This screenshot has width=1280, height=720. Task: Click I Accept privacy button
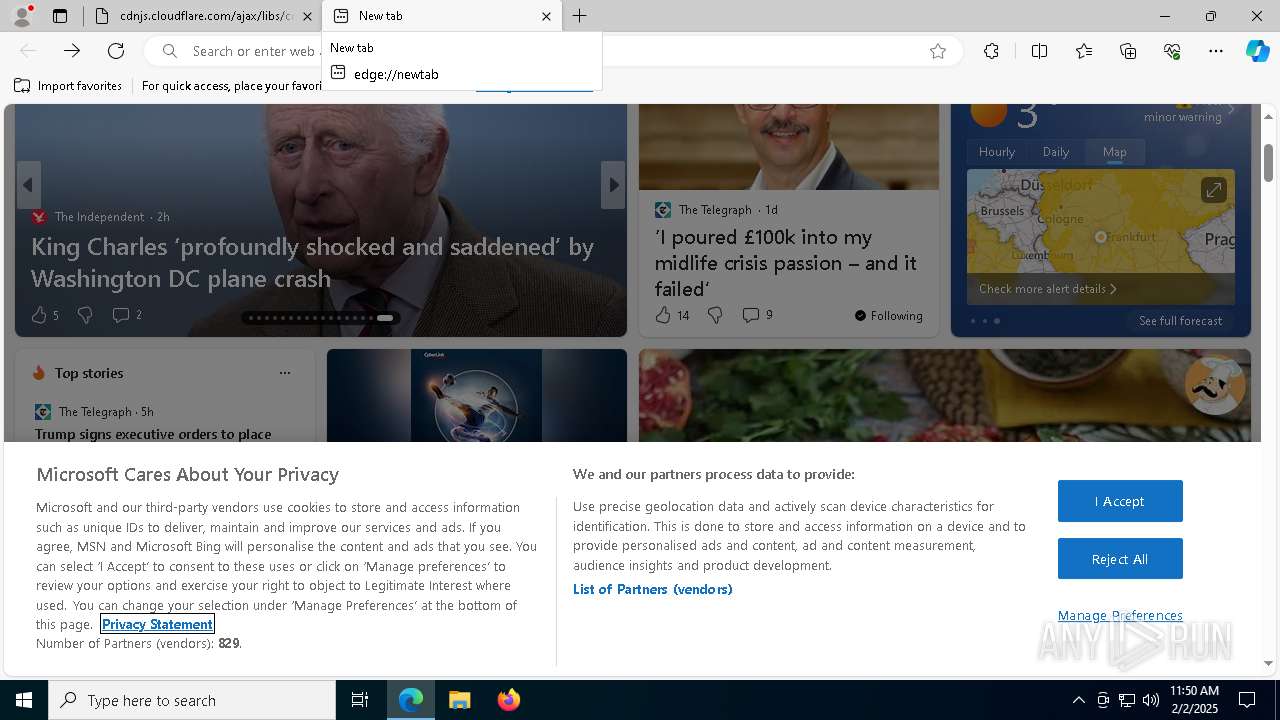(x=1120, y=501)
